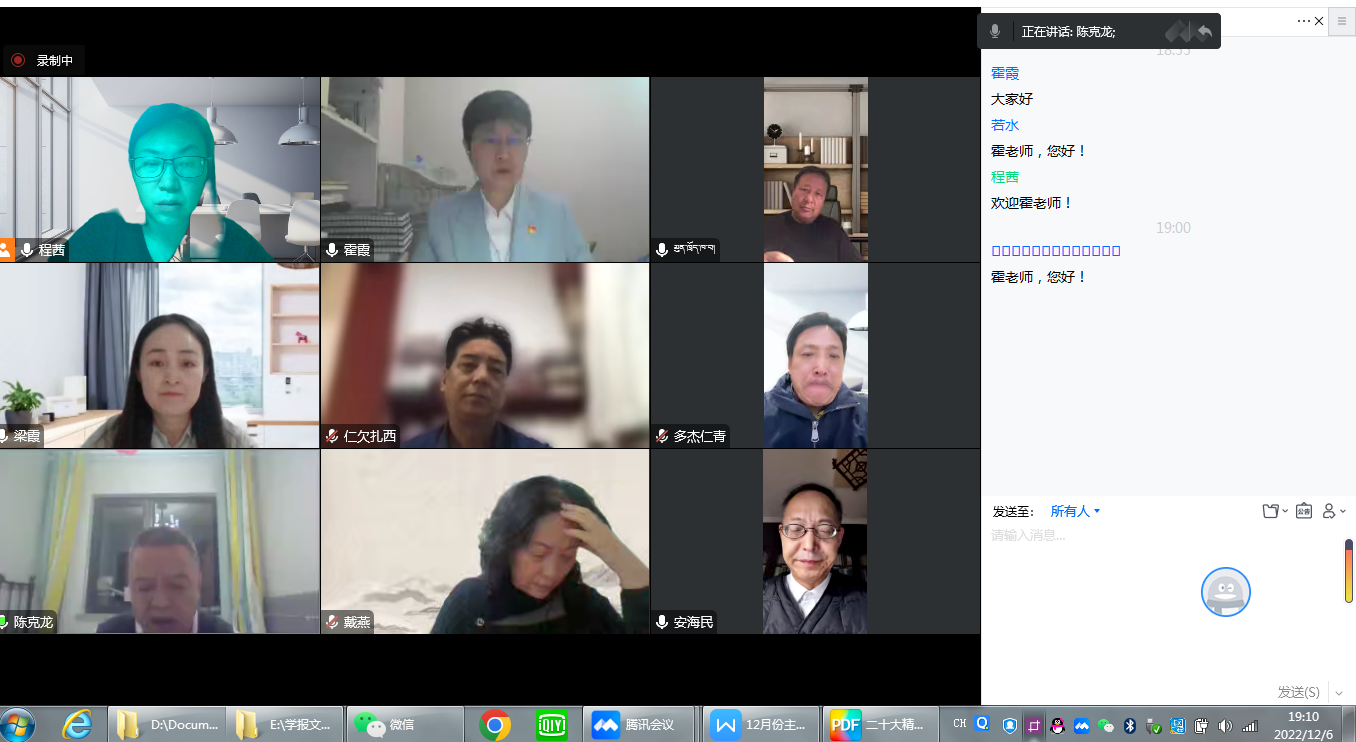This screenshot has height=742, width=1356.
Task: Launch the iQIYI icon in taskbar
Action: click(x=551, y=724)
